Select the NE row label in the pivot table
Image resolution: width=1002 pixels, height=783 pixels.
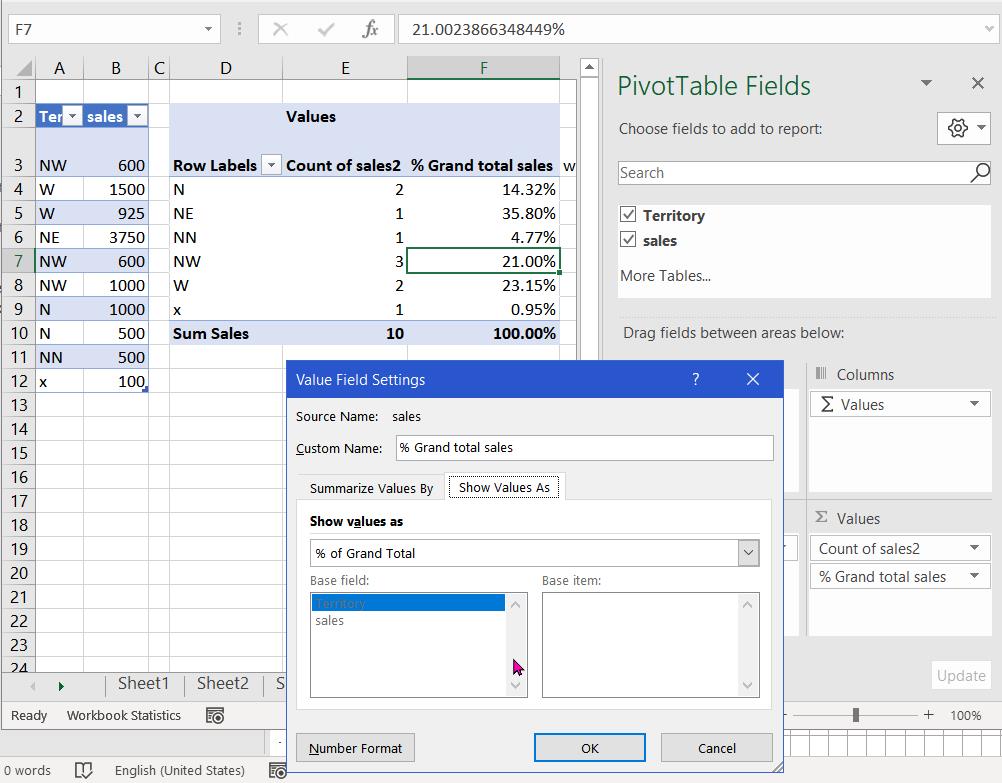click(226, 213)
